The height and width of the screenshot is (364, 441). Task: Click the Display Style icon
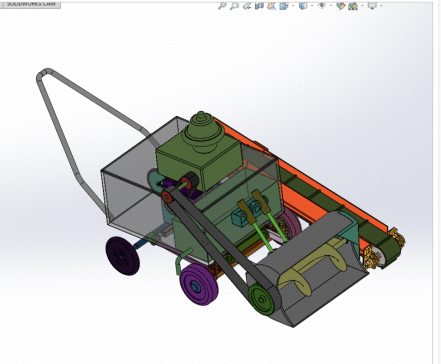[303, 6]
